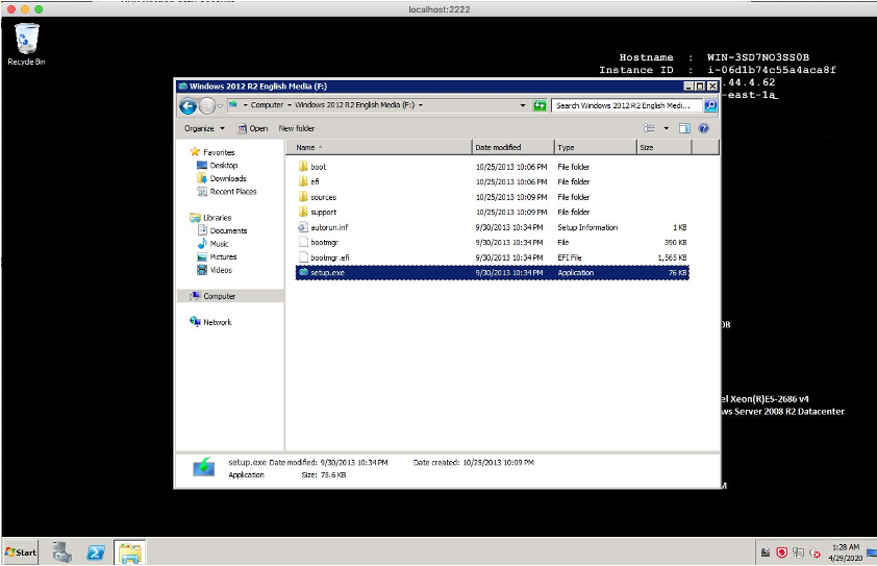Expand dropdown arrow after F: drive breadcrumb
This screenshot has height=566, width=877.
tap(421, 105)
